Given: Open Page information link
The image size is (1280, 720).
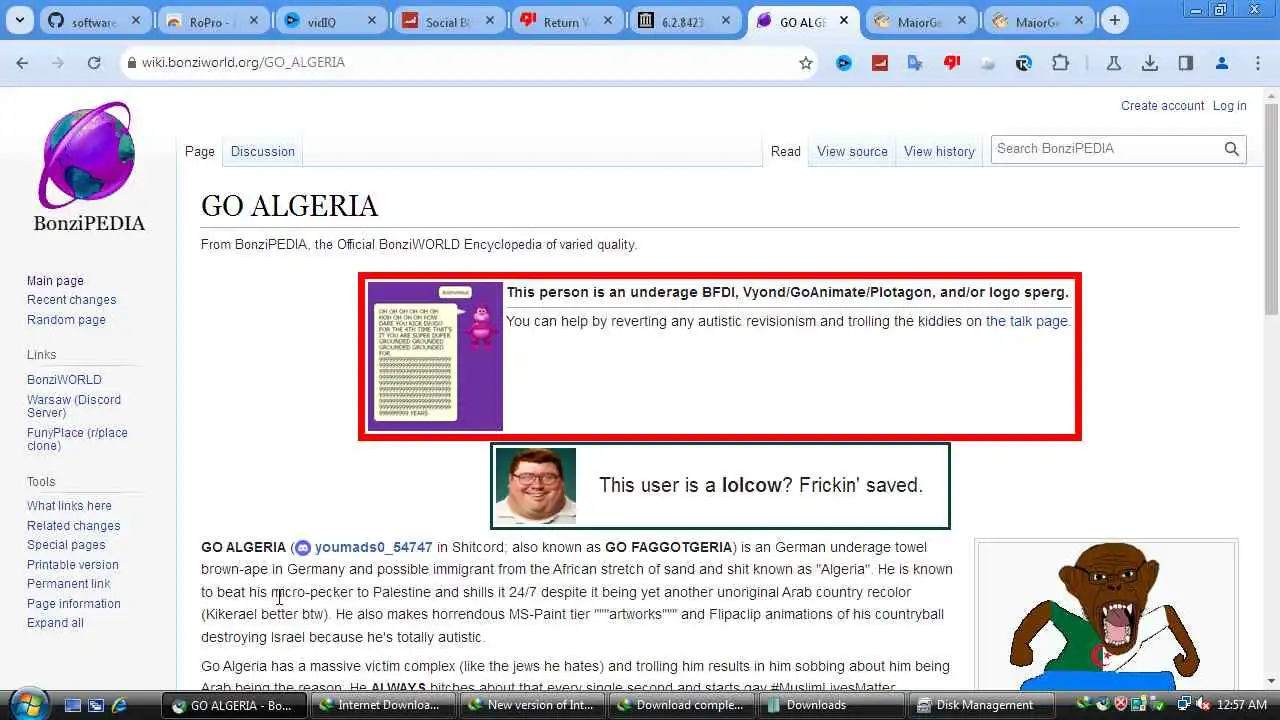Looking at the screenshot, I should 73,604.
